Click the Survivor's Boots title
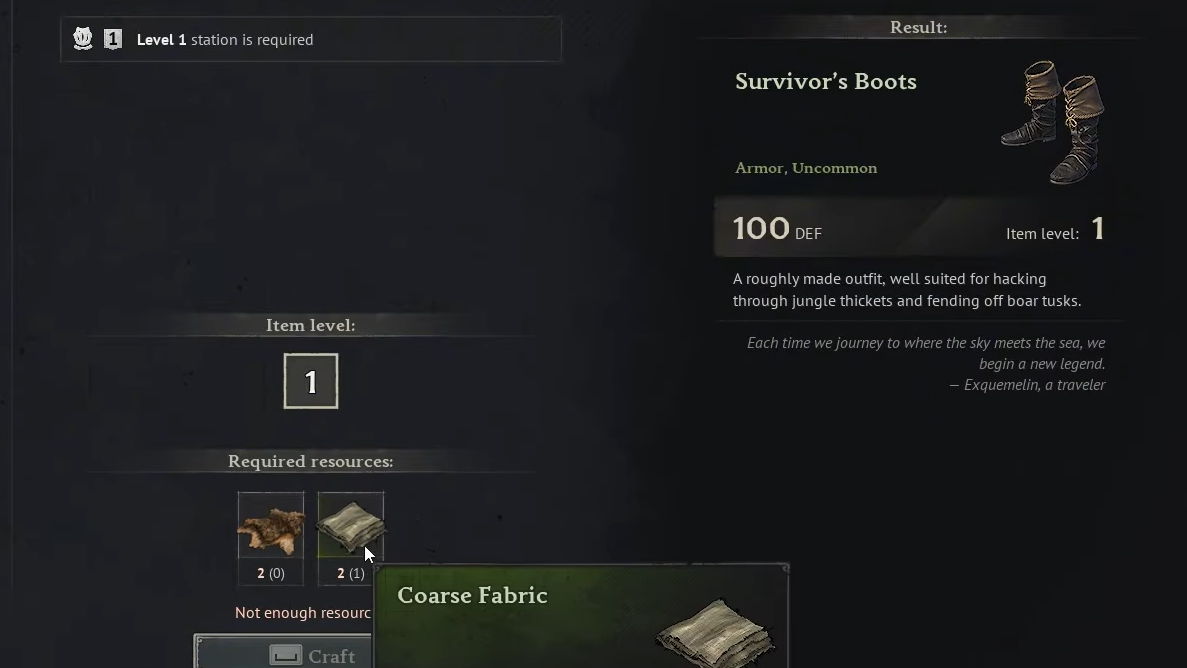 [x=826, y=82]
